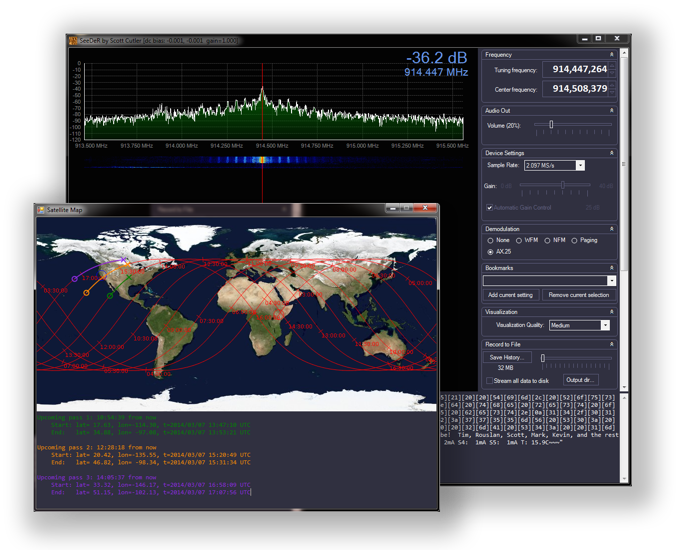Image resolution: width=680 pixels, height=550 pixels.
Task: Expand the Bookmarks dropdown list
Action: [611, 281]
